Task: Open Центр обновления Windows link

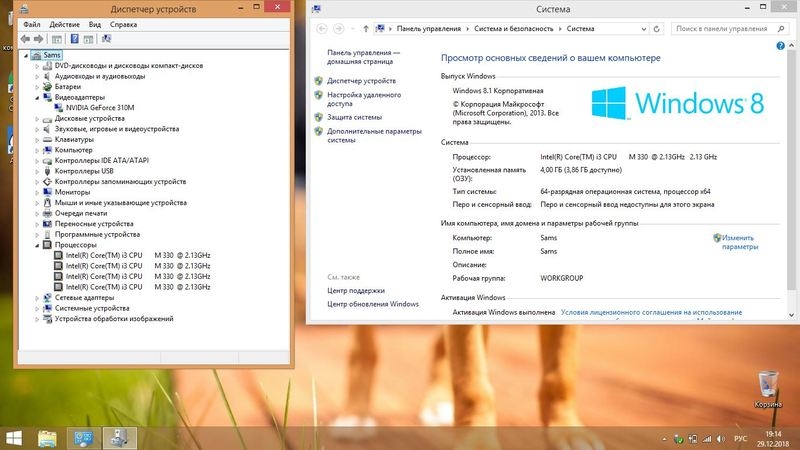Action: click(x=372, y=304)
